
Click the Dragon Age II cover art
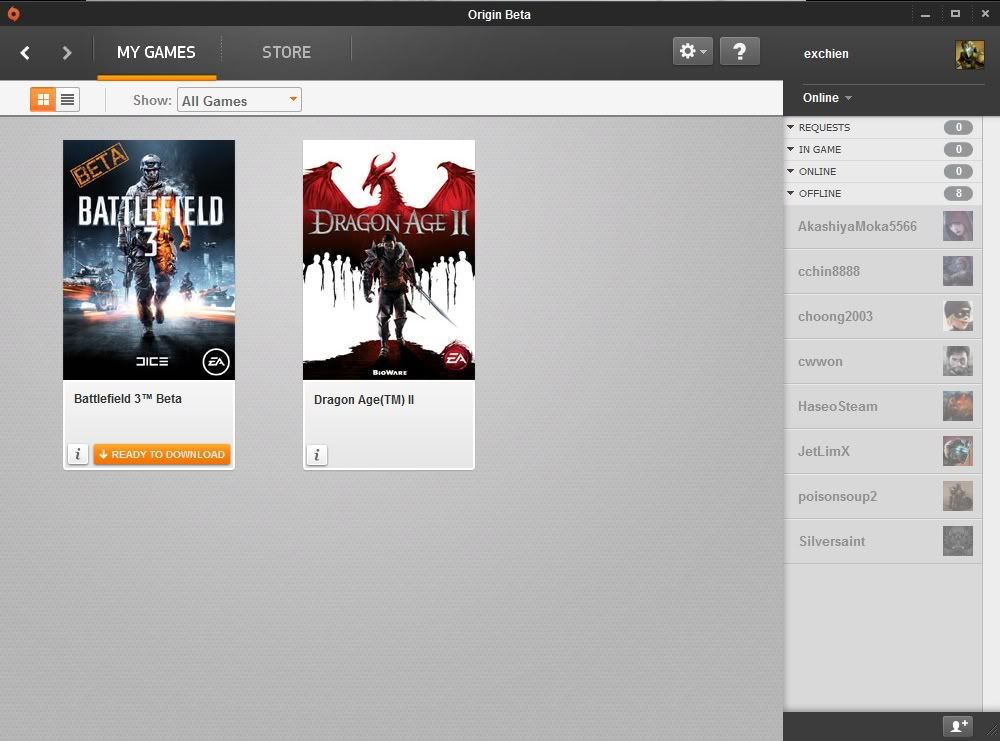(x=389, y=260)
